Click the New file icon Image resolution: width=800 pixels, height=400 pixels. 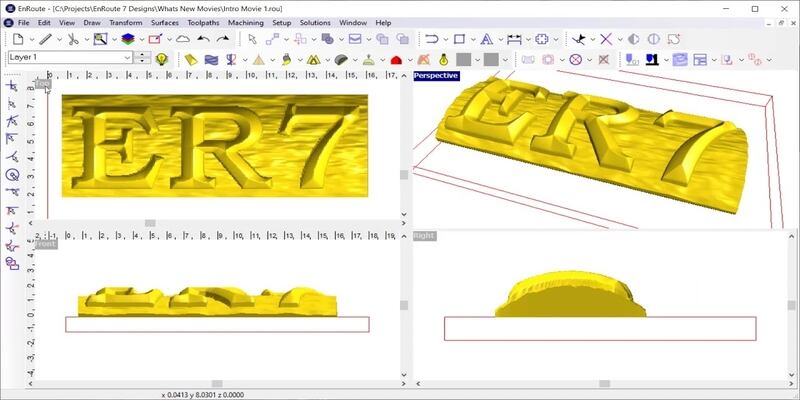pos(18,39)
